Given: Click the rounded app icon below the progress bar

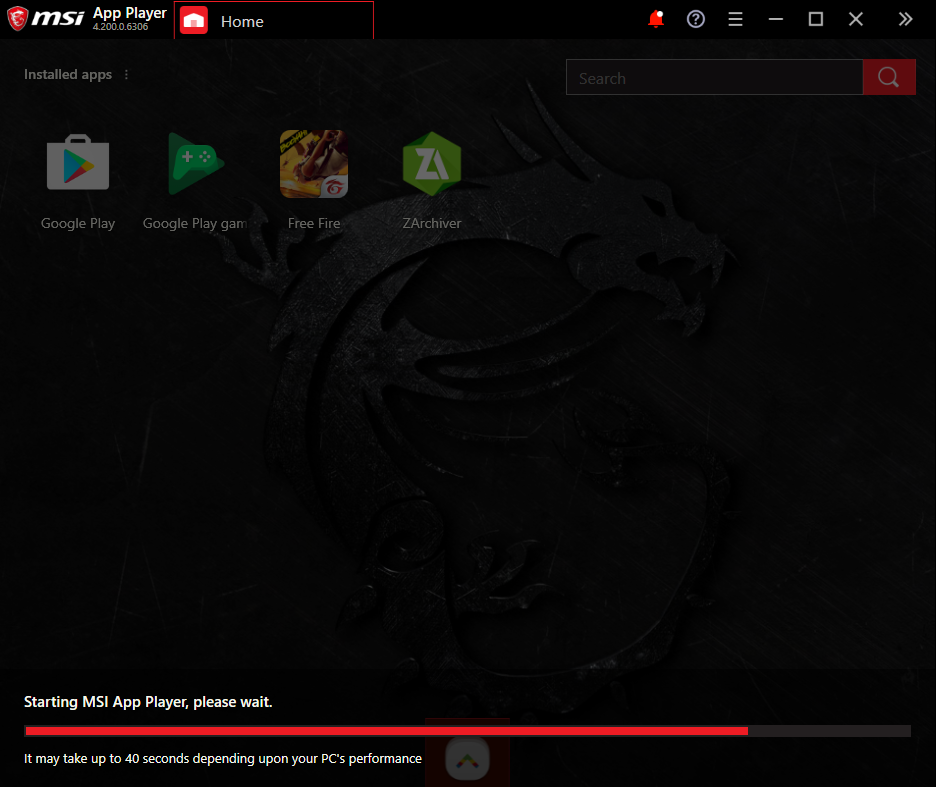Looking at the screenshot, I should coord(467,758).
